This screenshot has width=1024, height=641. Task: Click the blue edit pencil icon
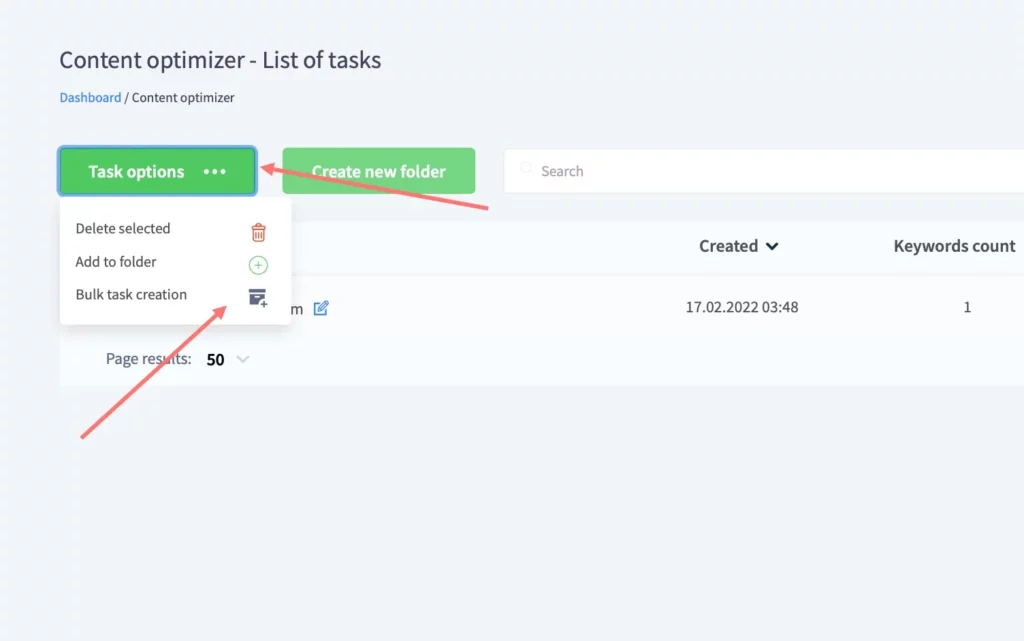point(321,308)
